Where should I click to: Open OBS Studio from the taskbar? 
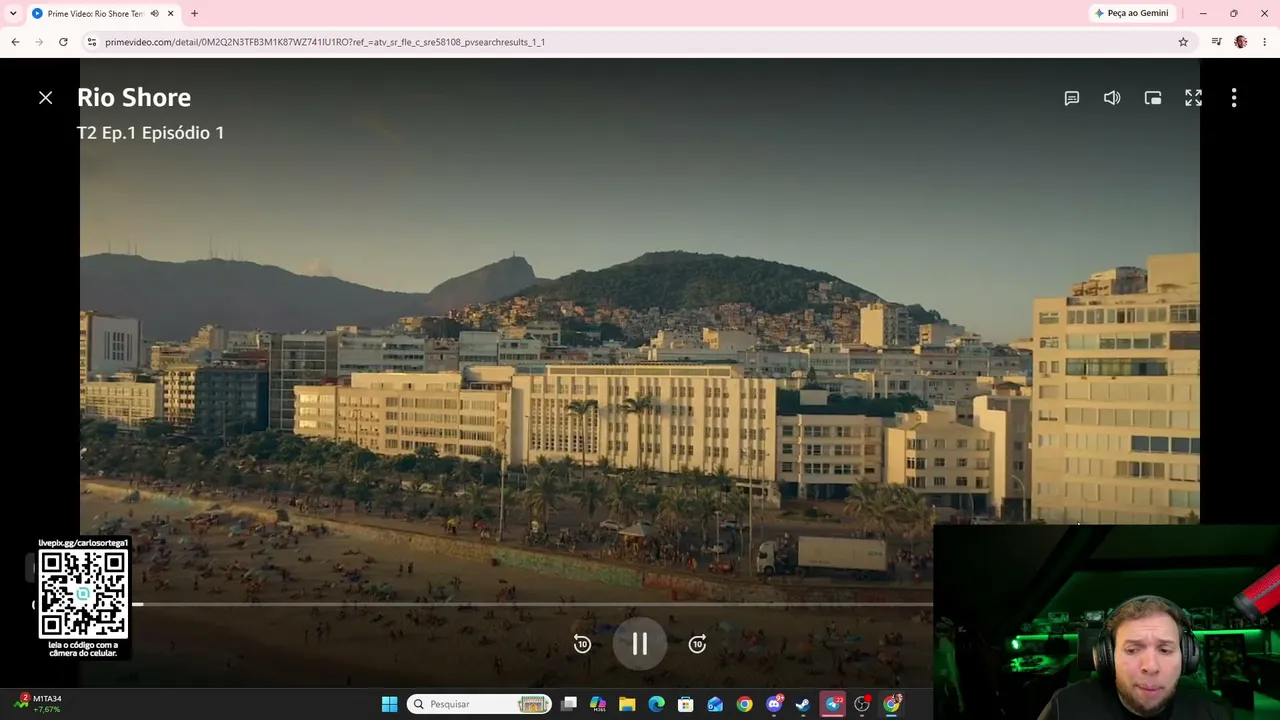click(x=862, y=704)
